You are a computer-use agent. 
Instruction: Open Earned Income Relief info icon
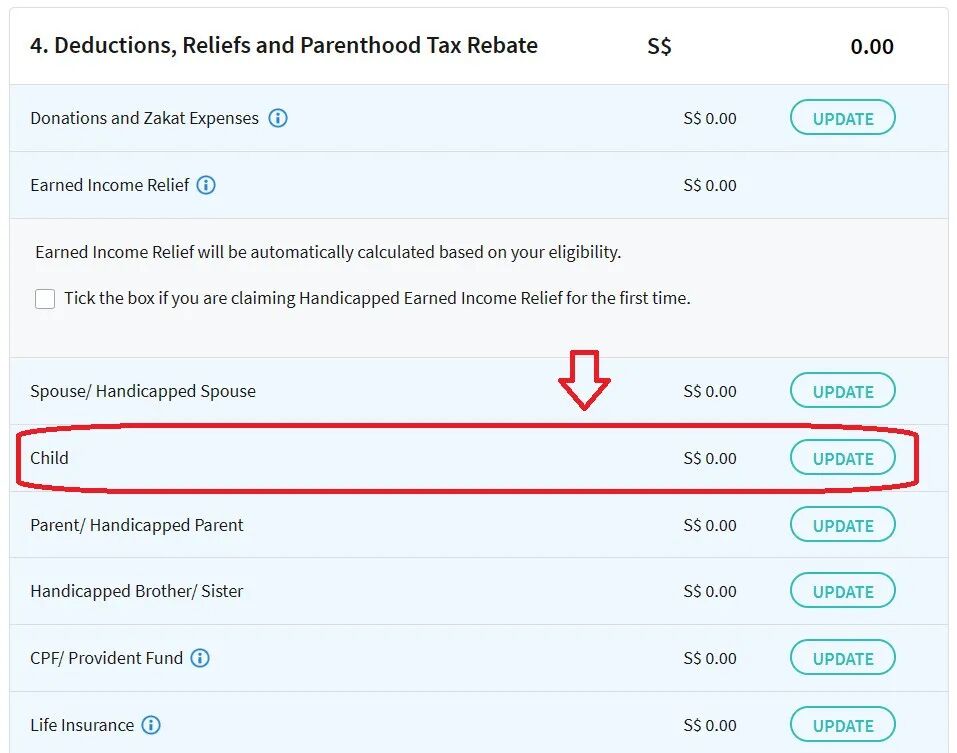pos(206,185)
